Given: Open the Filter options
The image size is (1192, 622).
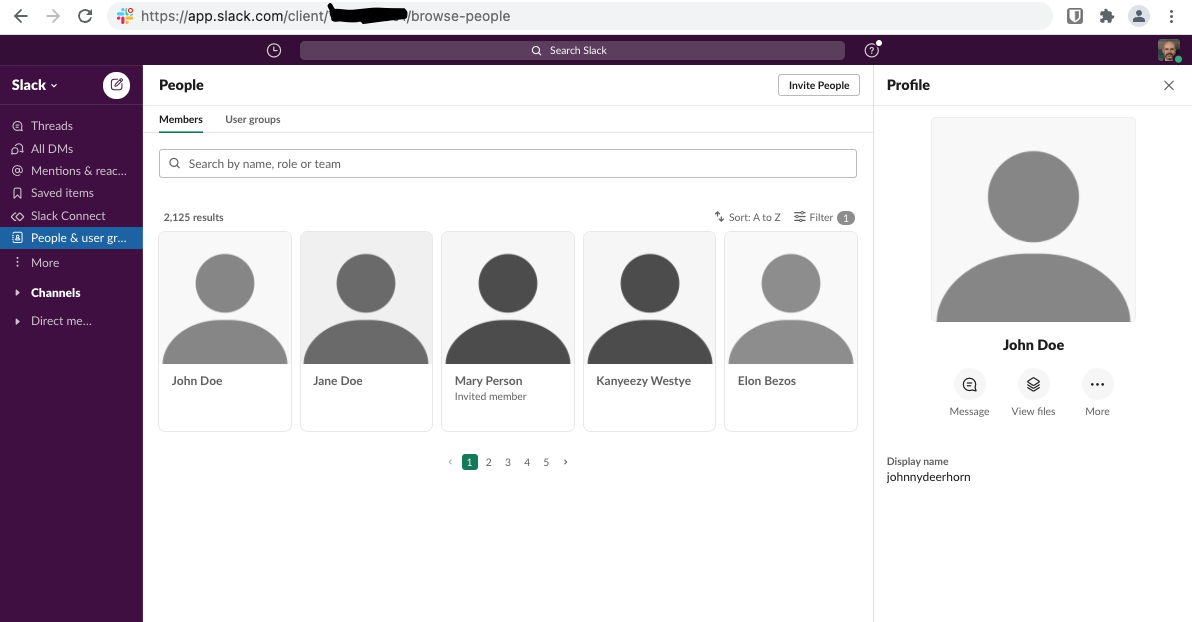Looking at the screenshot, I should pyautogui.click(x=823, y=217).
